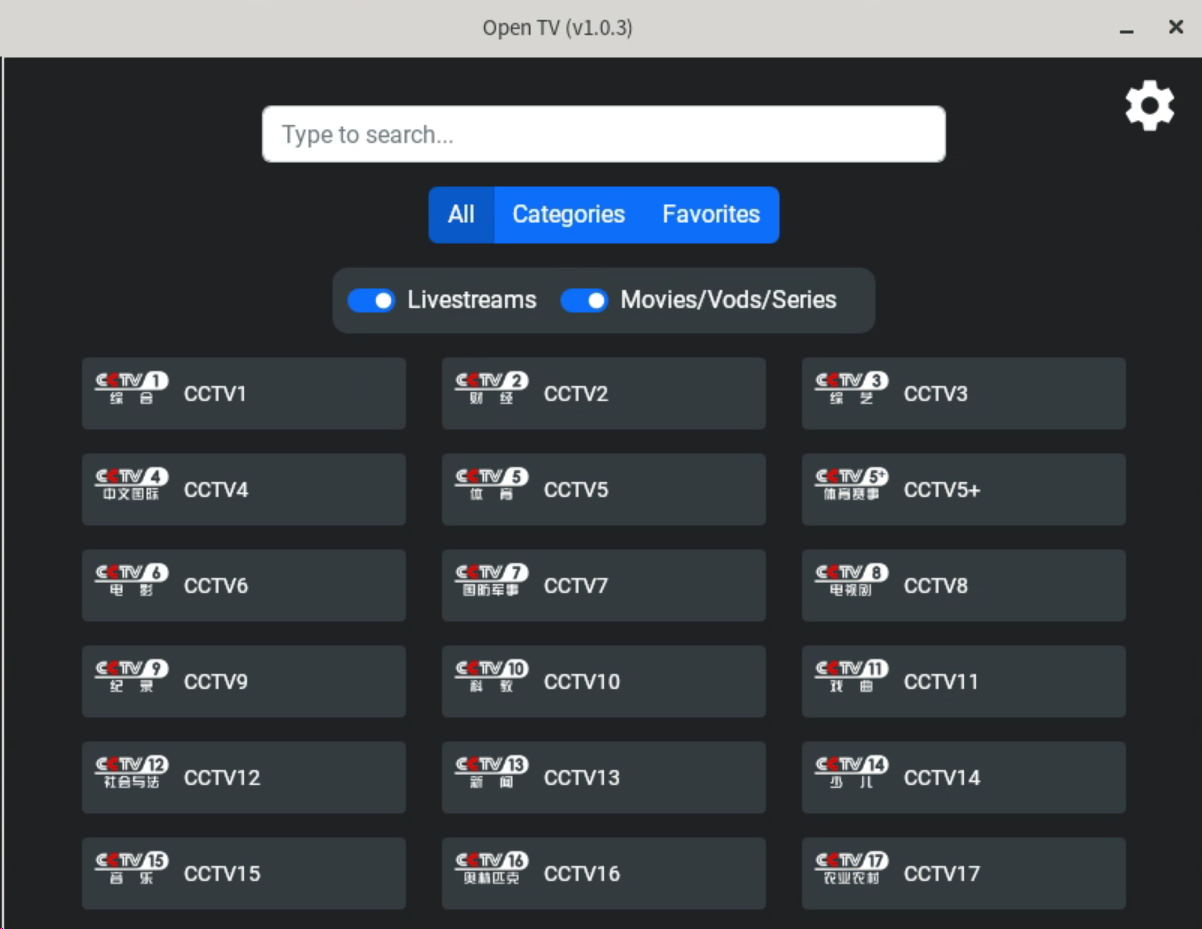This screenshot has width=1202, height=929.
Task: Click the CCTV13 channel logo
Action: [x=492, y=773]
